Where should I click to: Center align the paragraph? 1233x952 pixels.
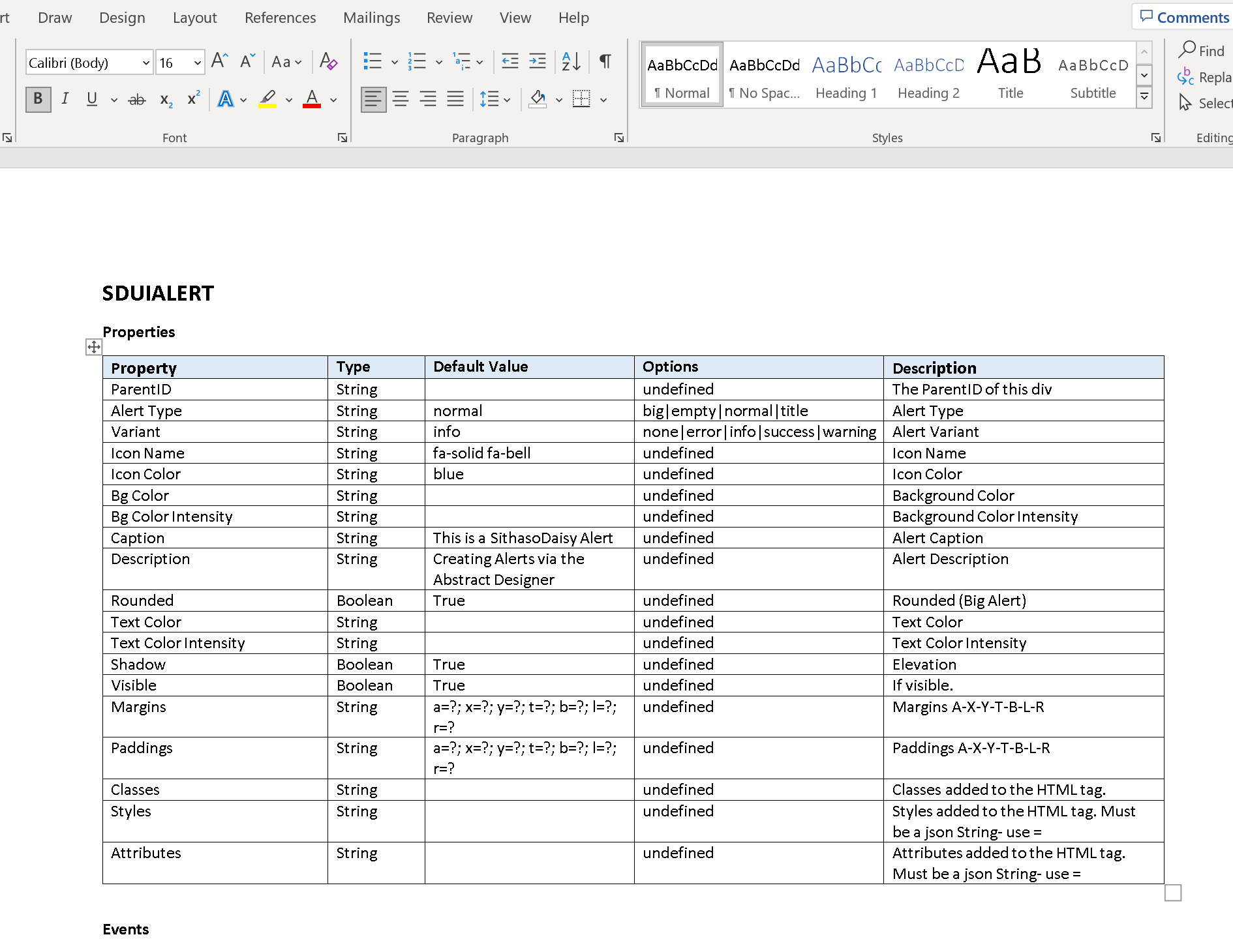[401, 99]
